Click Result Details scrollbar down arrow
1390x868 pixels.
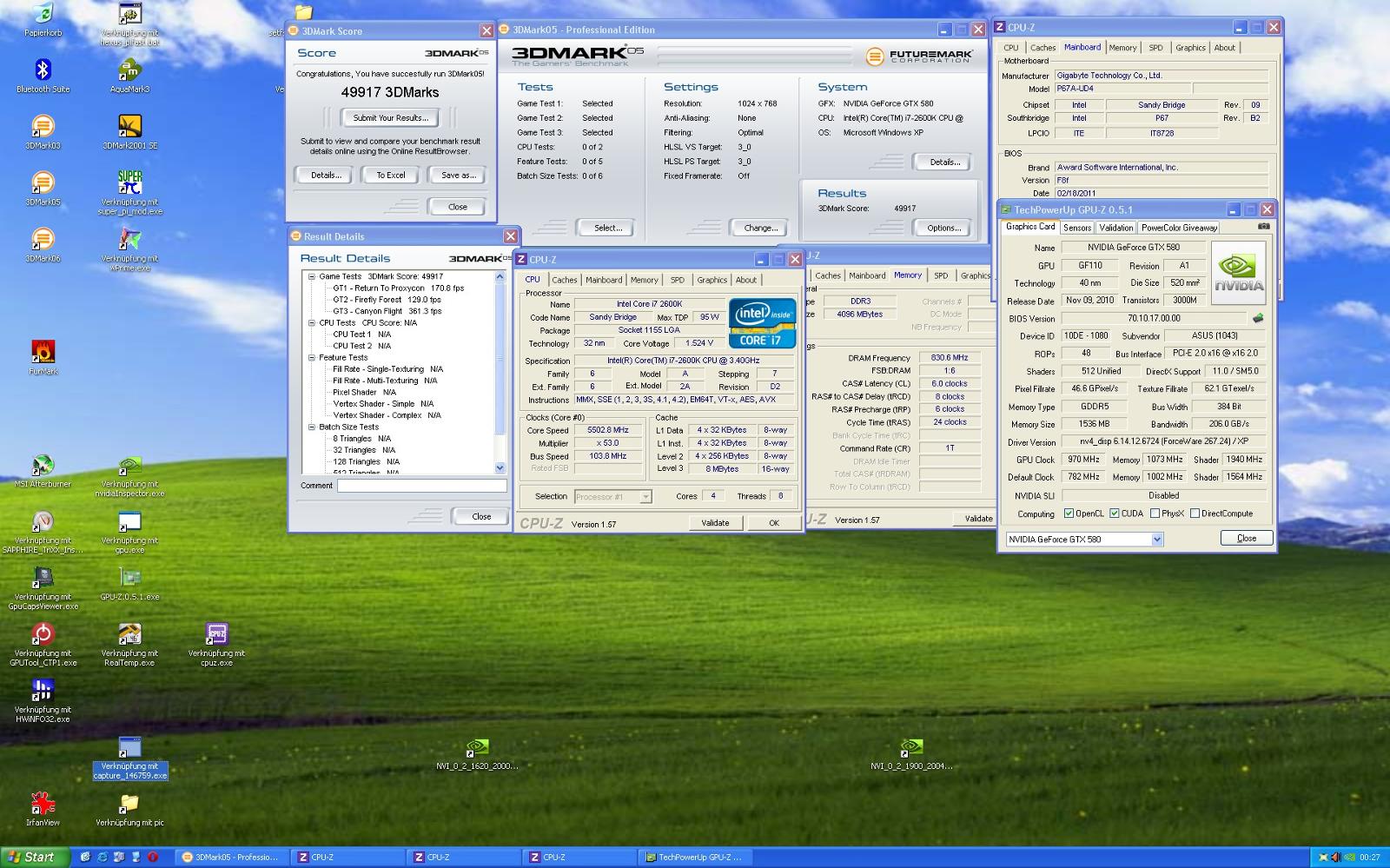pyautogui.click(x=500, y=467)
